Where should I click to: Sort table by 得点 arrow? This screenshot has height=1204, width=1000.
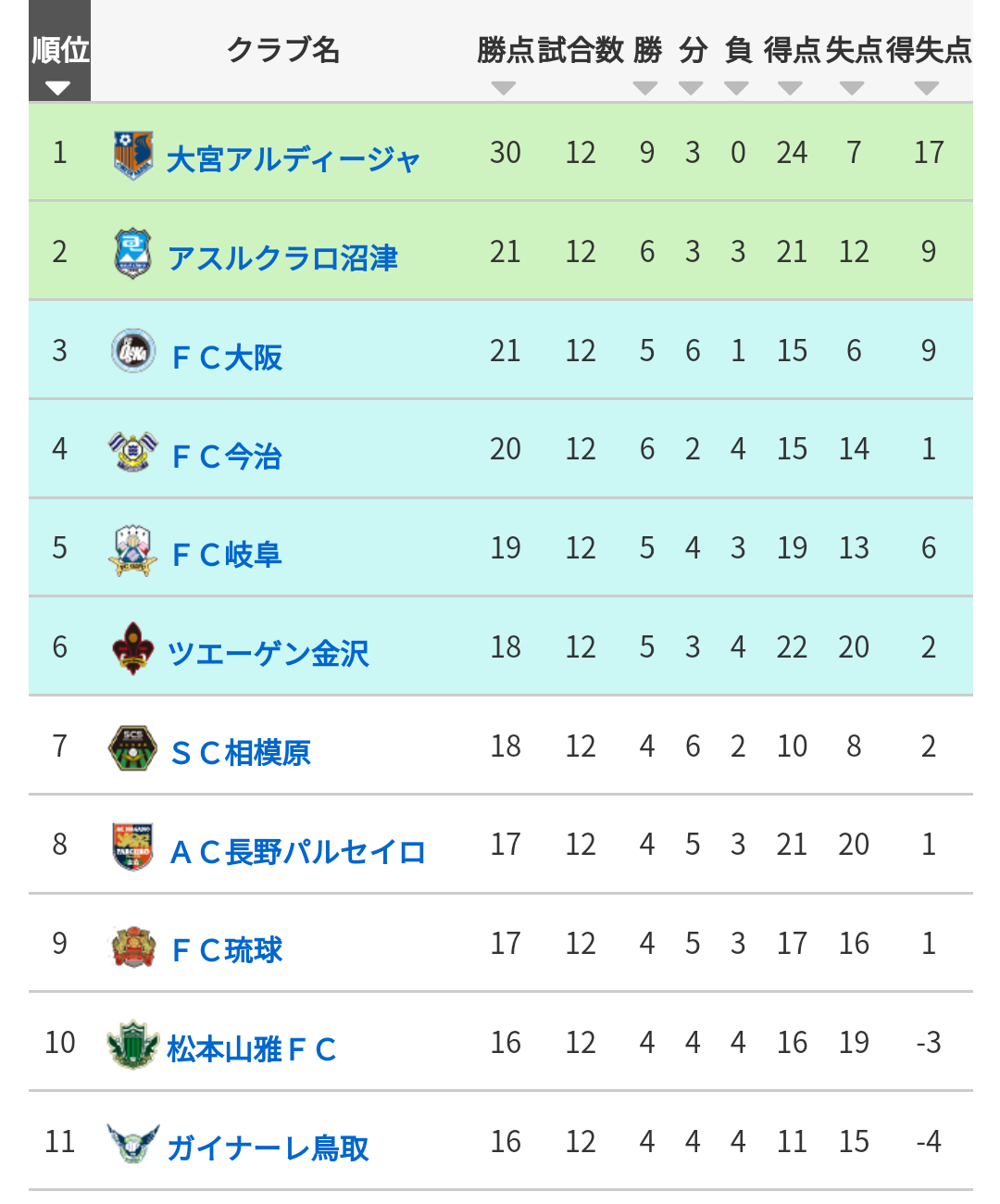[790, 88]
